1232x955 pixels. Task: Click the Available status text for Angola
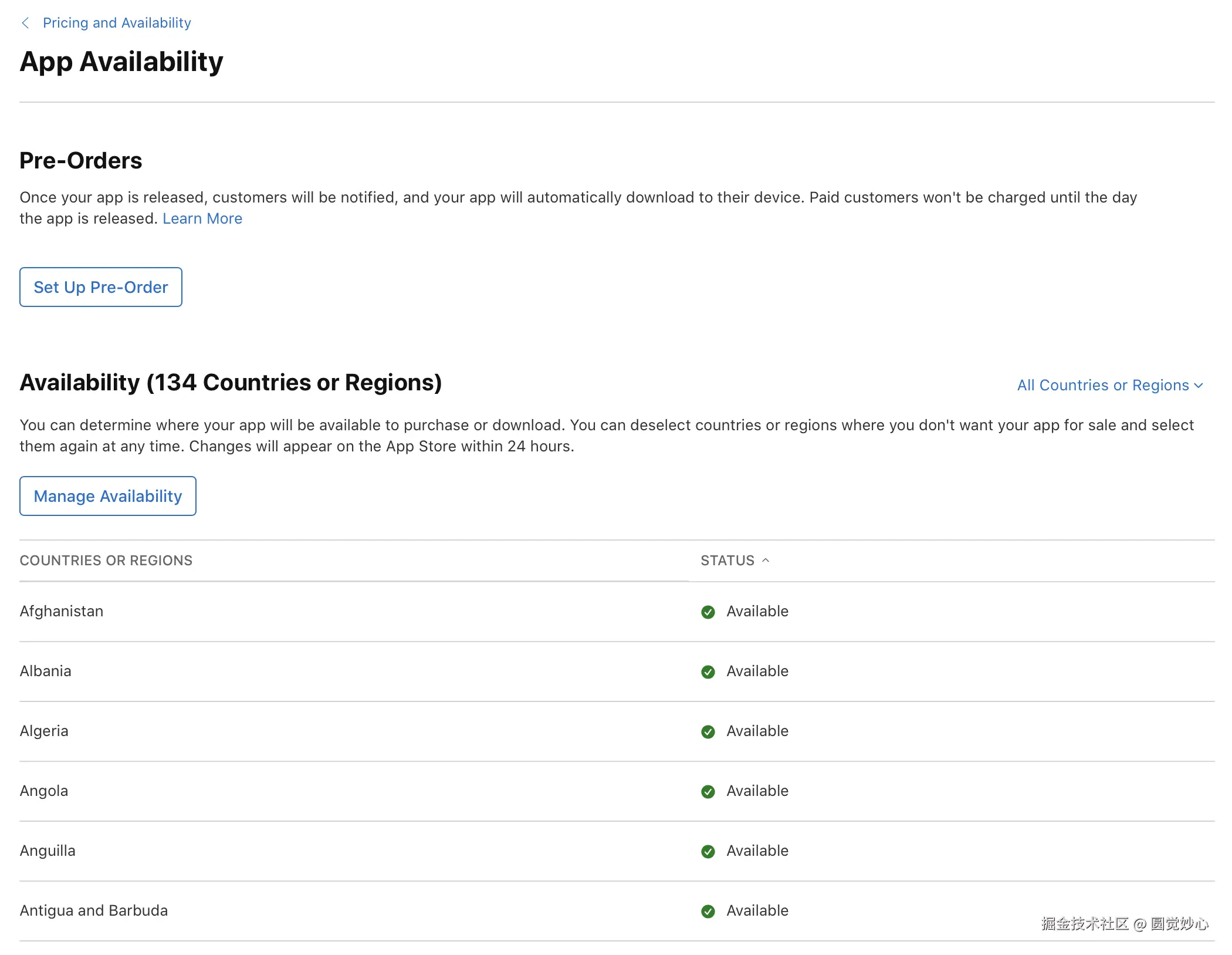coord(757,791)
